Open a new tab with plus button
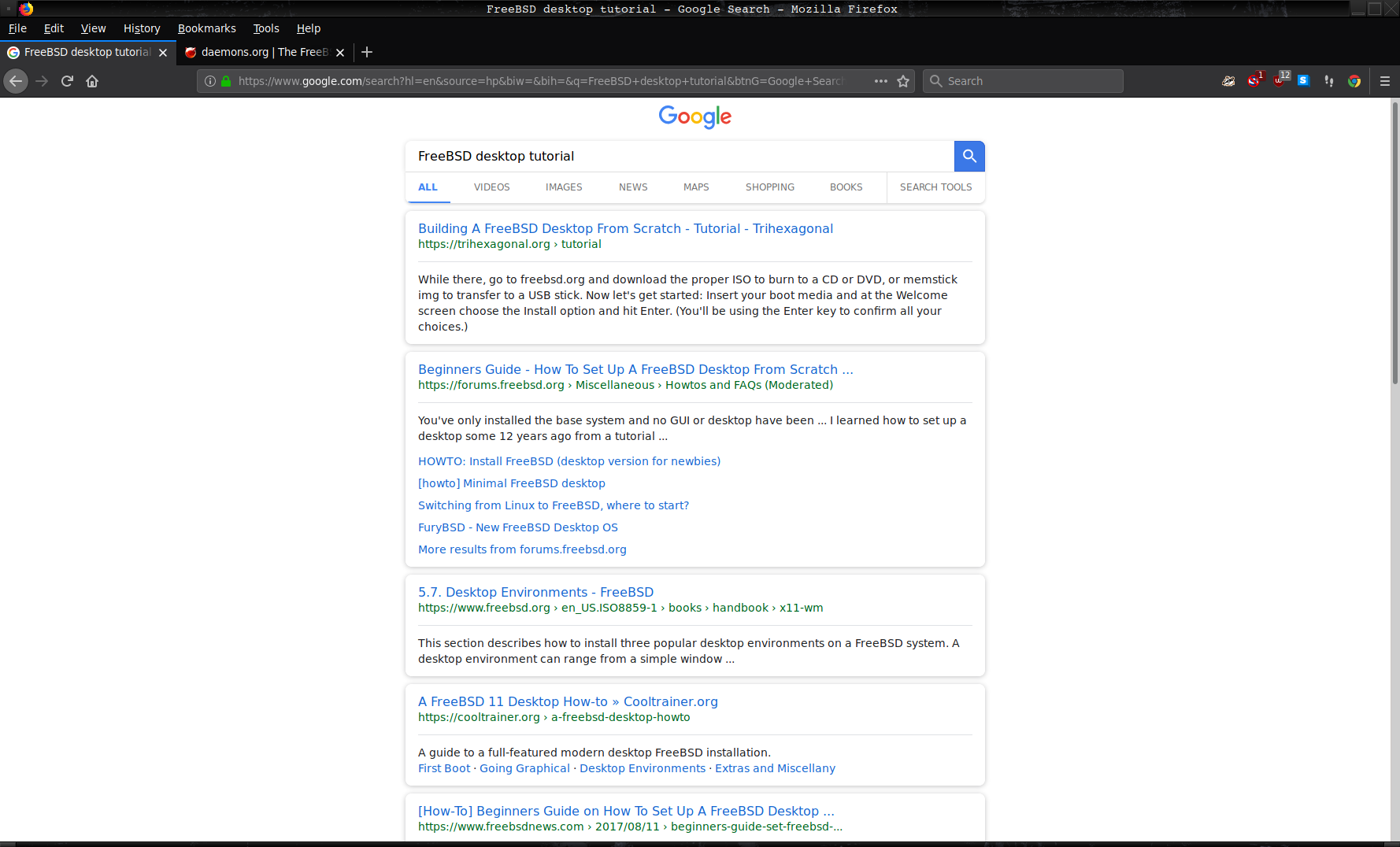1400x847 pixels. point(367,52)
